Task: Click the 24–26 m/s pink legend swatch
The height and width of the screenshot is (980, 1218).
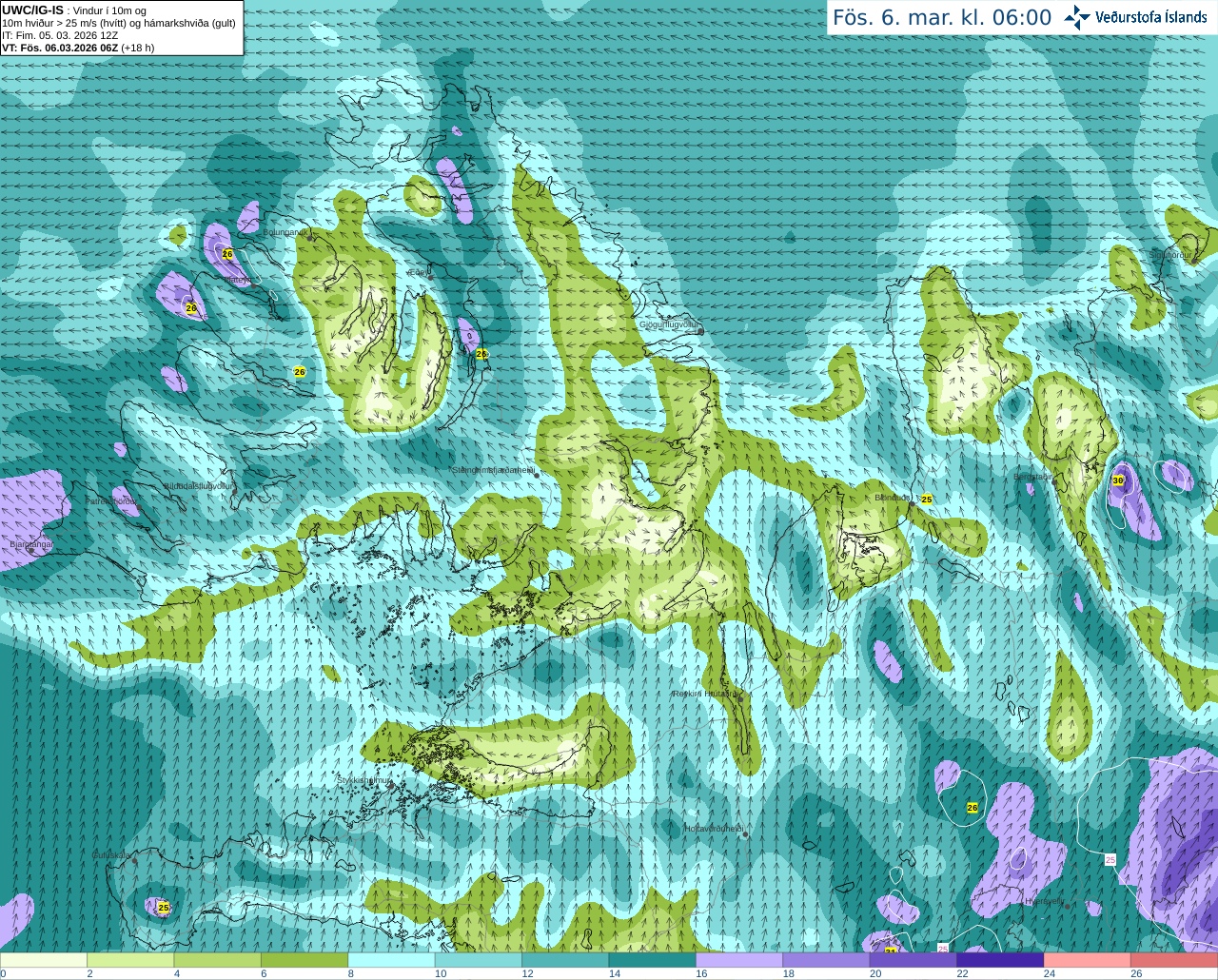Action: click(1088, 960)
